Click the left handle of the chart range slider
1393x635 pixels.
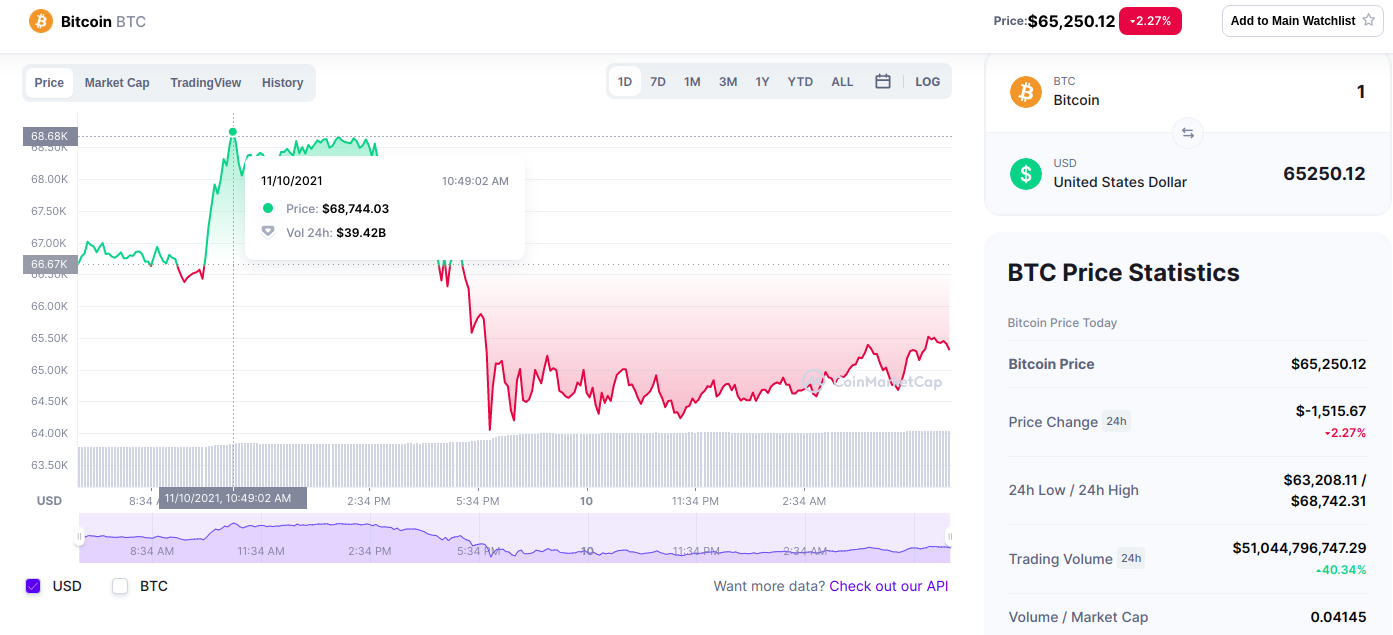[x=79, y=537]
